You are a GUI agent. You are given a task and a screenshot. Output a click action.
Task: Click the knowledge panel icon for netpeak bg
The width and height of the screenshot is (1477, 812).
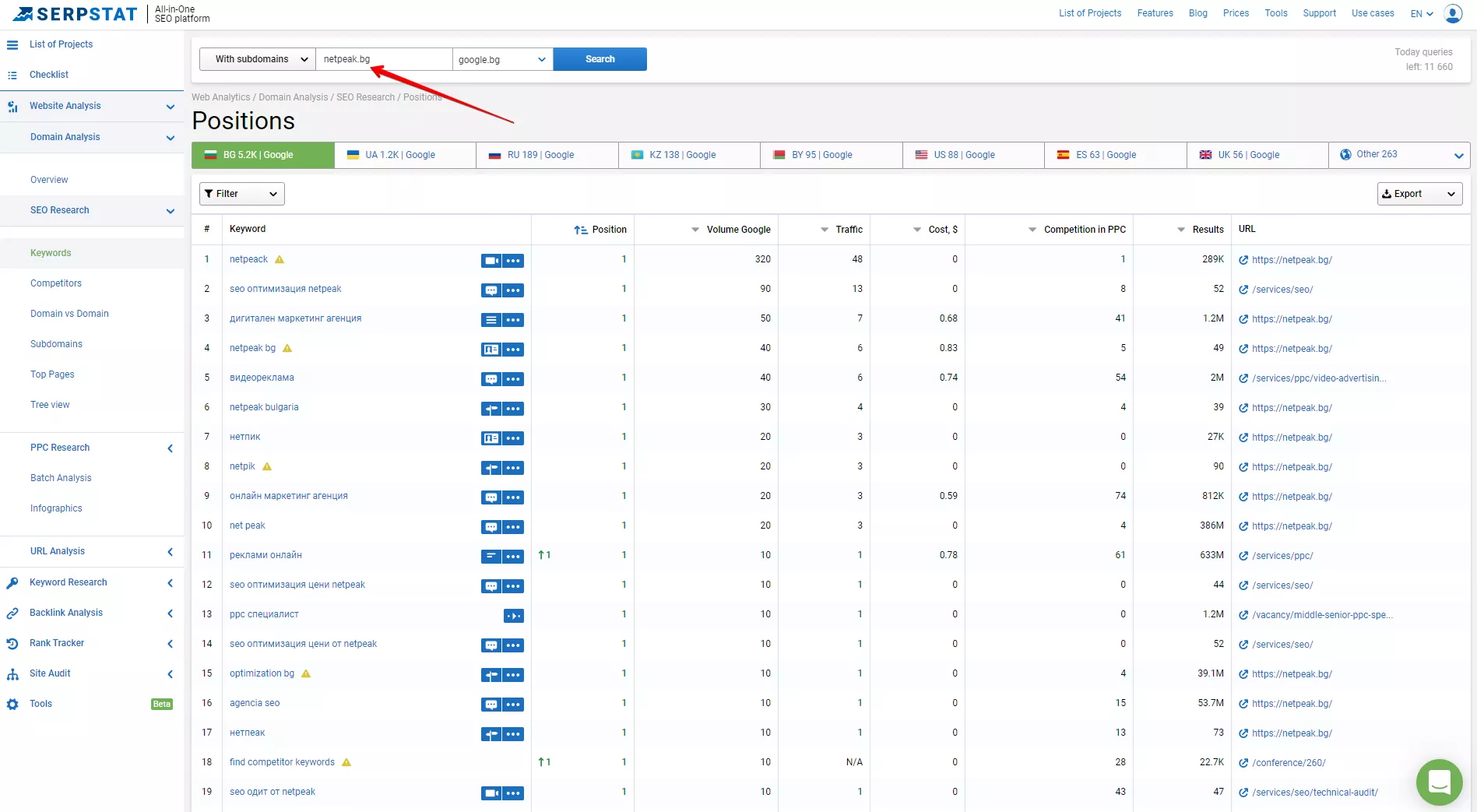click(x=491, y=350)
